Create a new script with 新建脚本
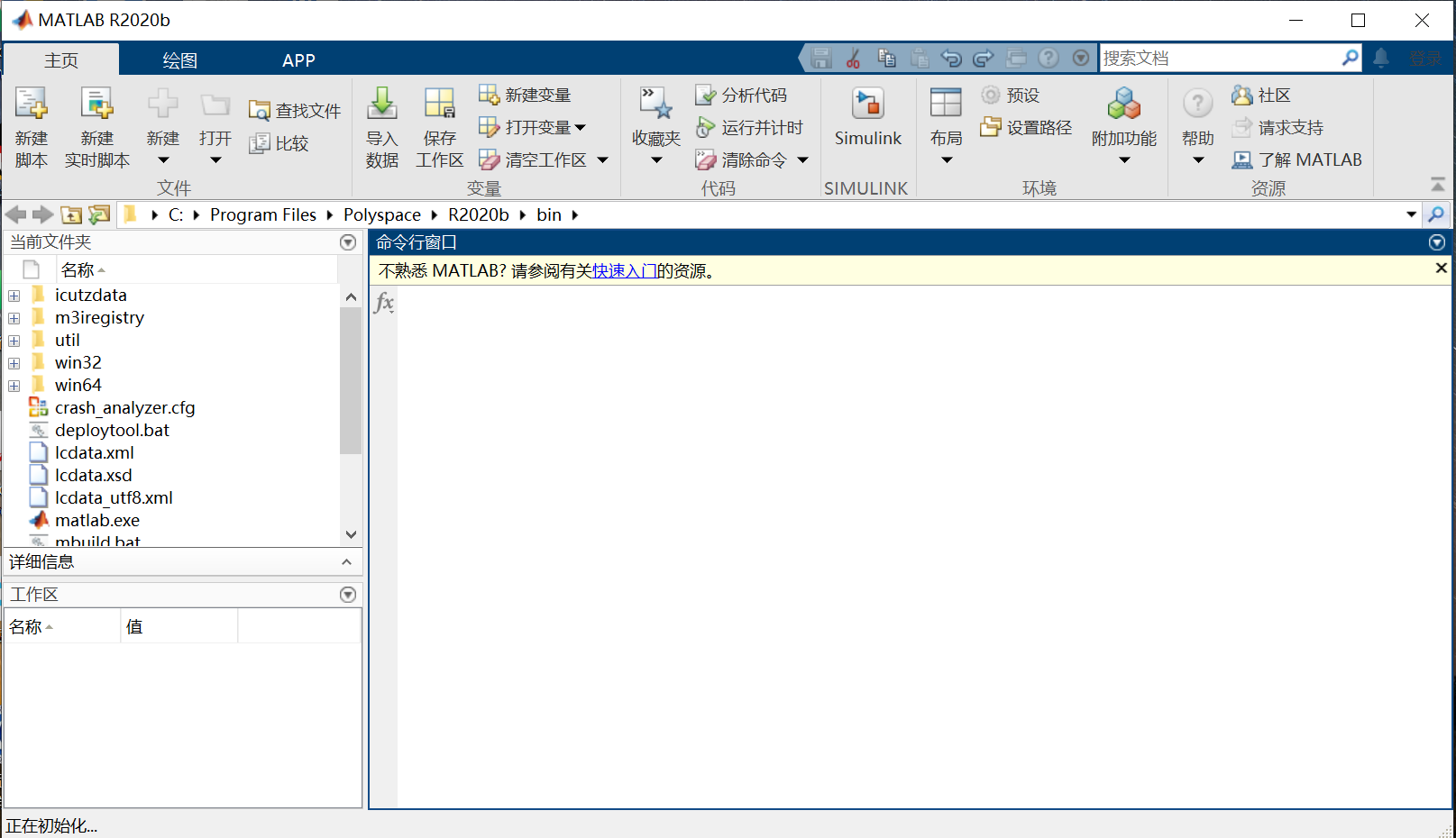 pos(32,126)
